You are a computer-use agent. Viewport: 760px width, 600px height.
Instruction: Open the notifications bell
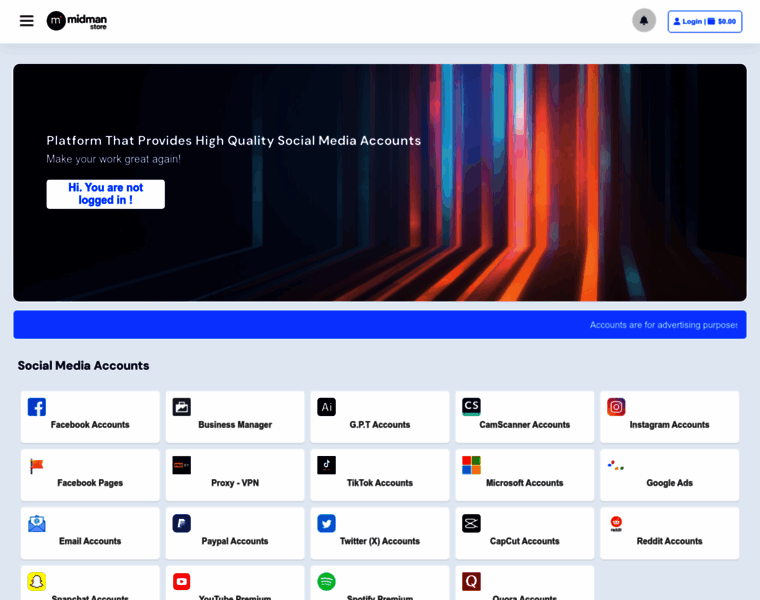(644, 21)
